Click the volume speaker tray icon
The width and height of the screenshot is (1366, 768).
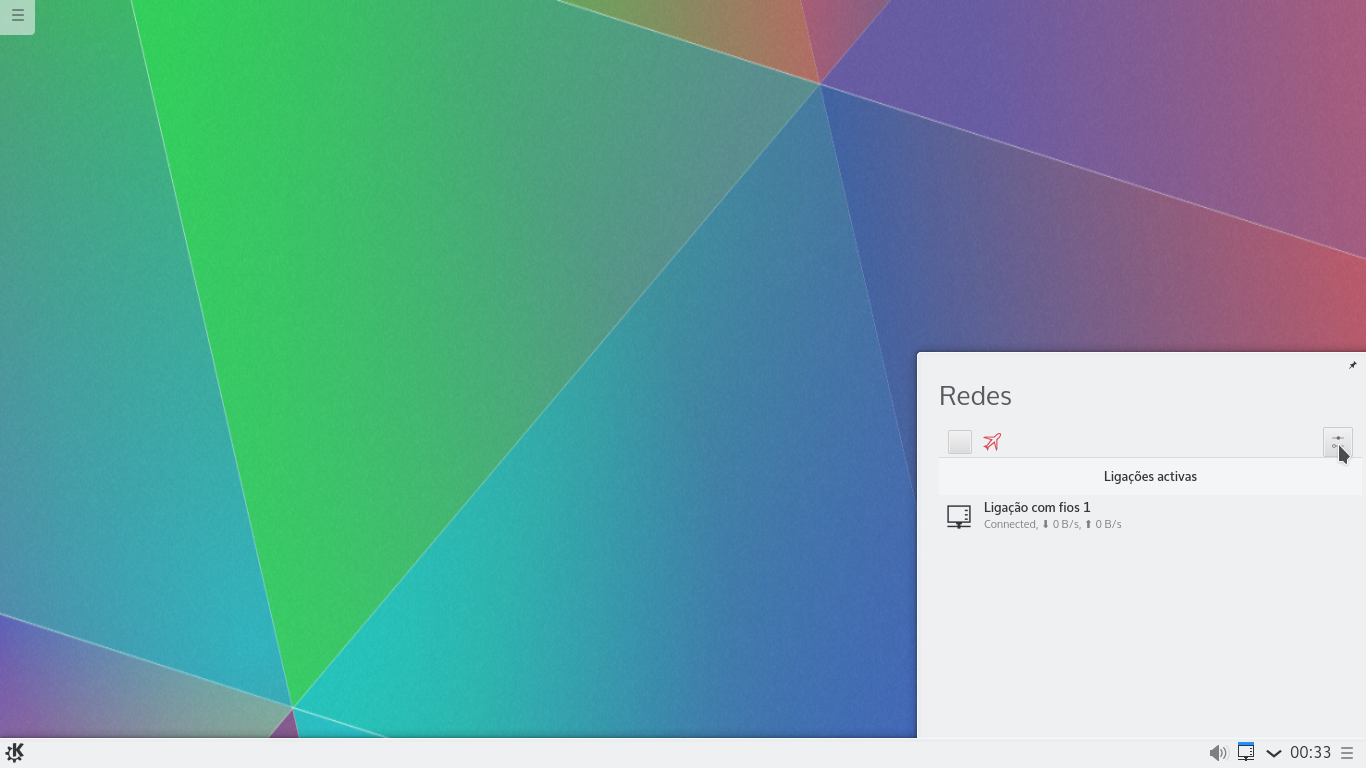tap(1217, 753)
